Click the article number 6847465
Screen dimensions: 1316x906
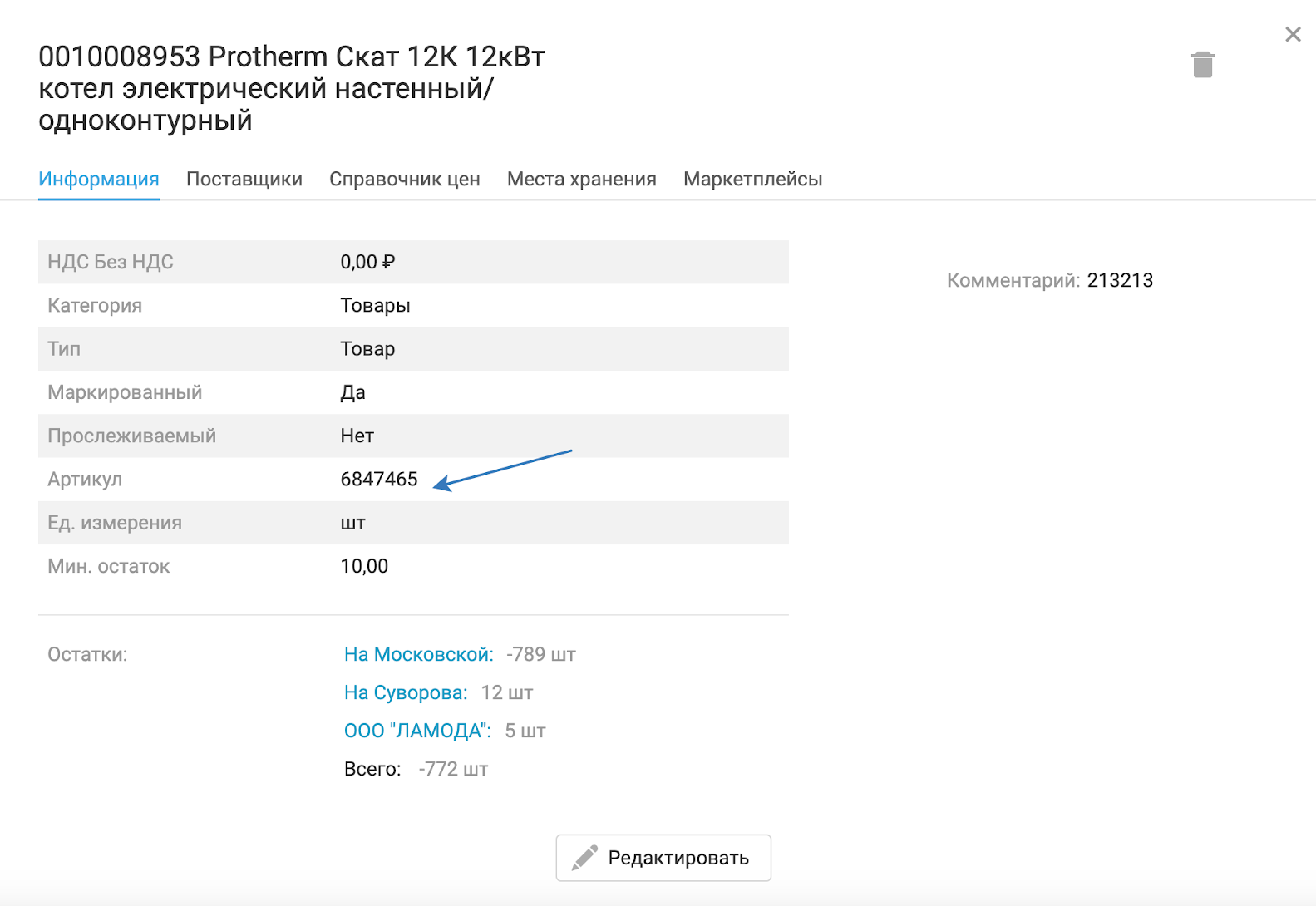click(x=379, y=479)
